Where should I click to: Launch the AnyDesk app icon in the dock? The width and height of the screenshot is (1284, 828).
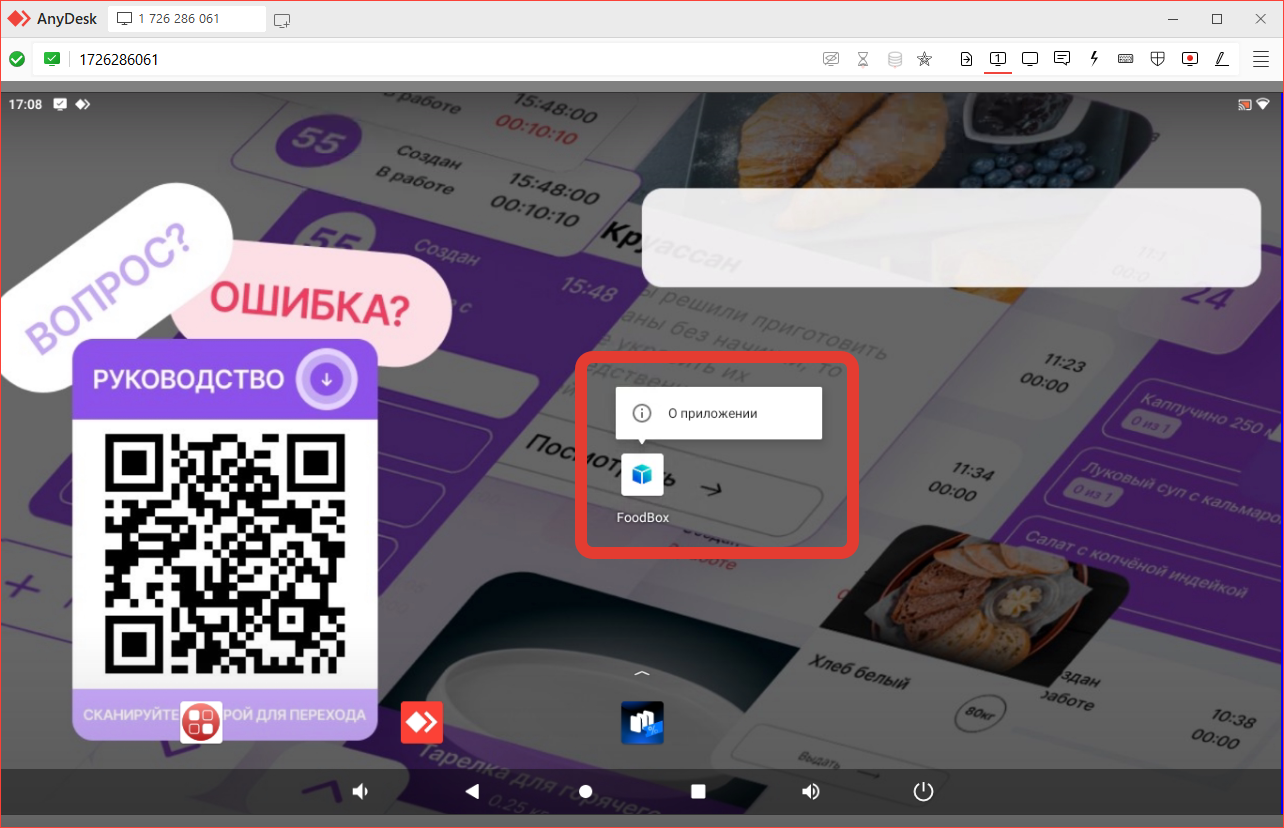[422, 722]
